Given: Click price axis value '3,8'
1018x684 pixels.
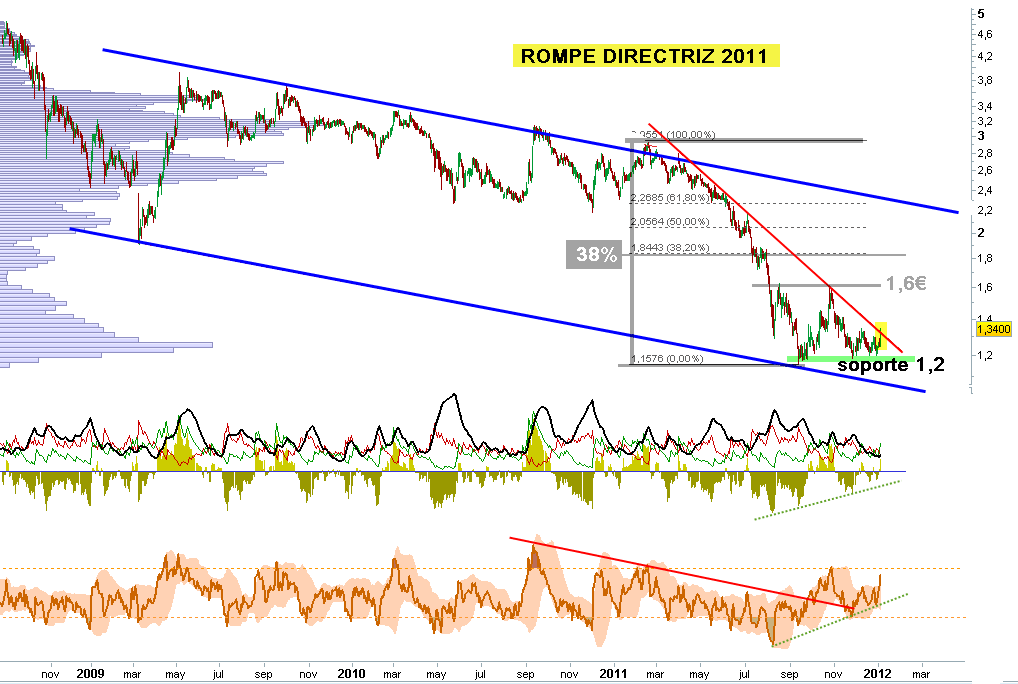Looking at the screenshot, I should (x=985, y=80).
